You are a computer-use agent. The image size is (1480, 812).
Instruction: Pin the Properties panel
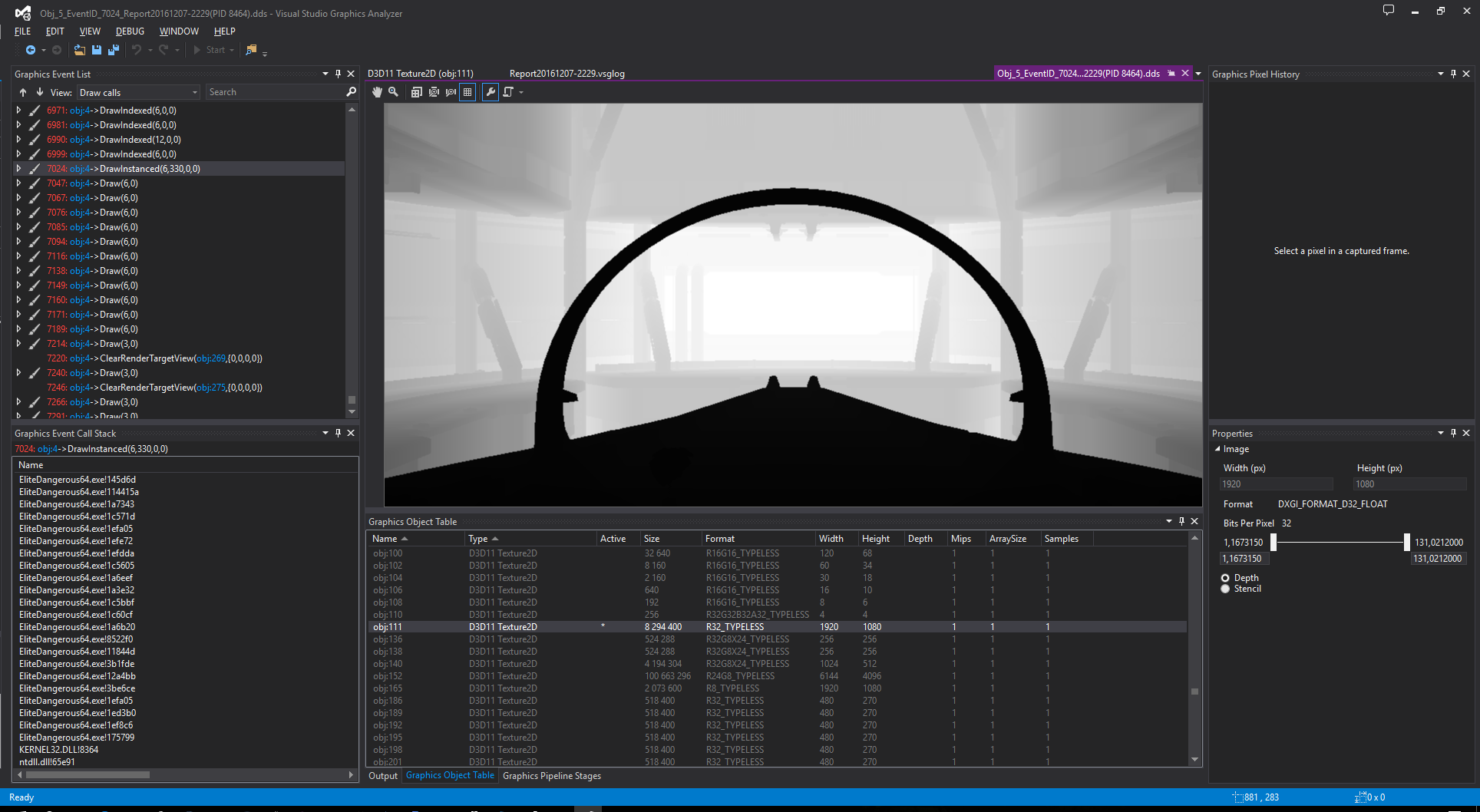click(1453, 433)
